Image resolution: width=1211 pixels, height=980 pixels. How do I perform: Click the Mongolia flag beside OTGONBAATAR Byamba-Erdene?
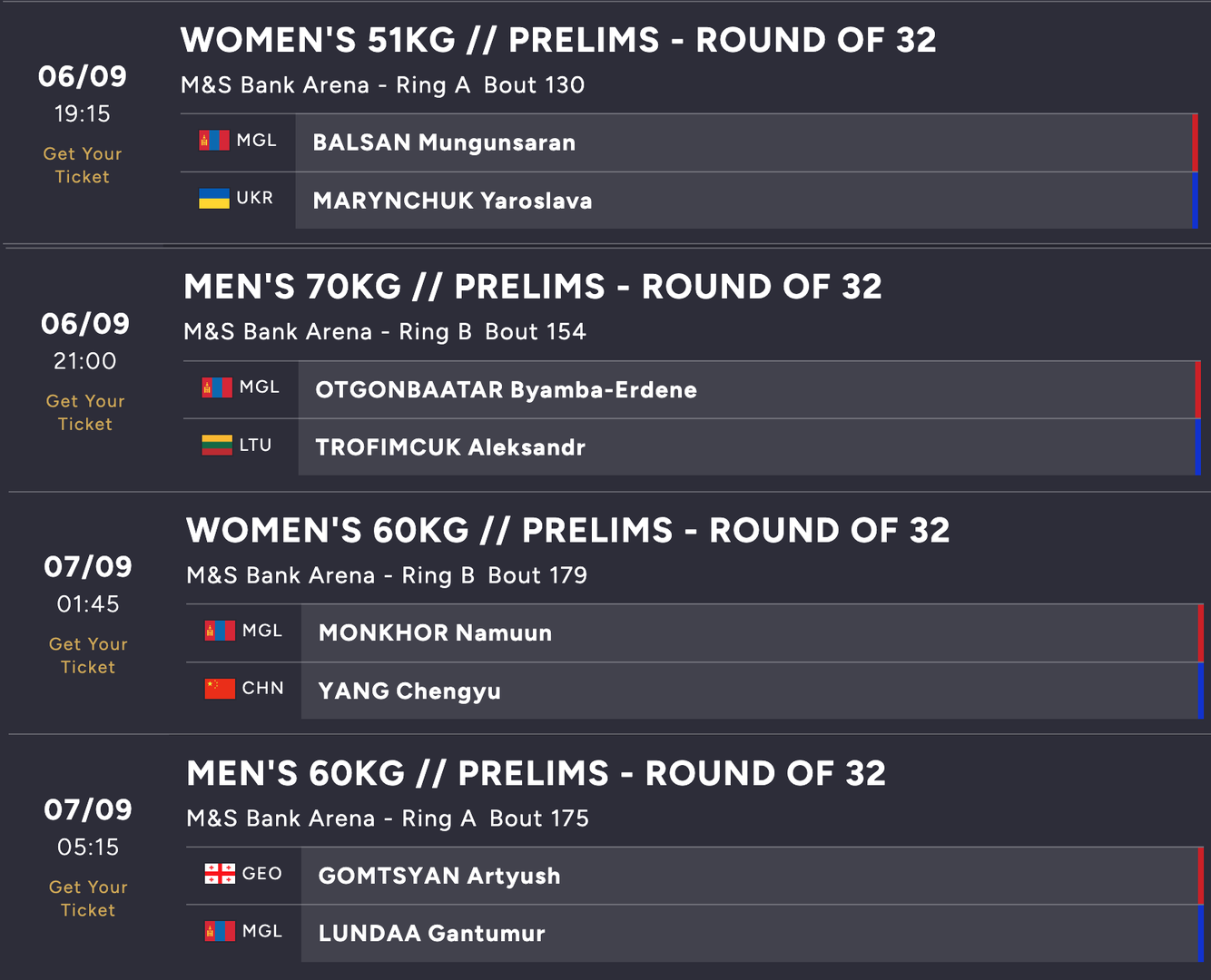pos(217,387)
